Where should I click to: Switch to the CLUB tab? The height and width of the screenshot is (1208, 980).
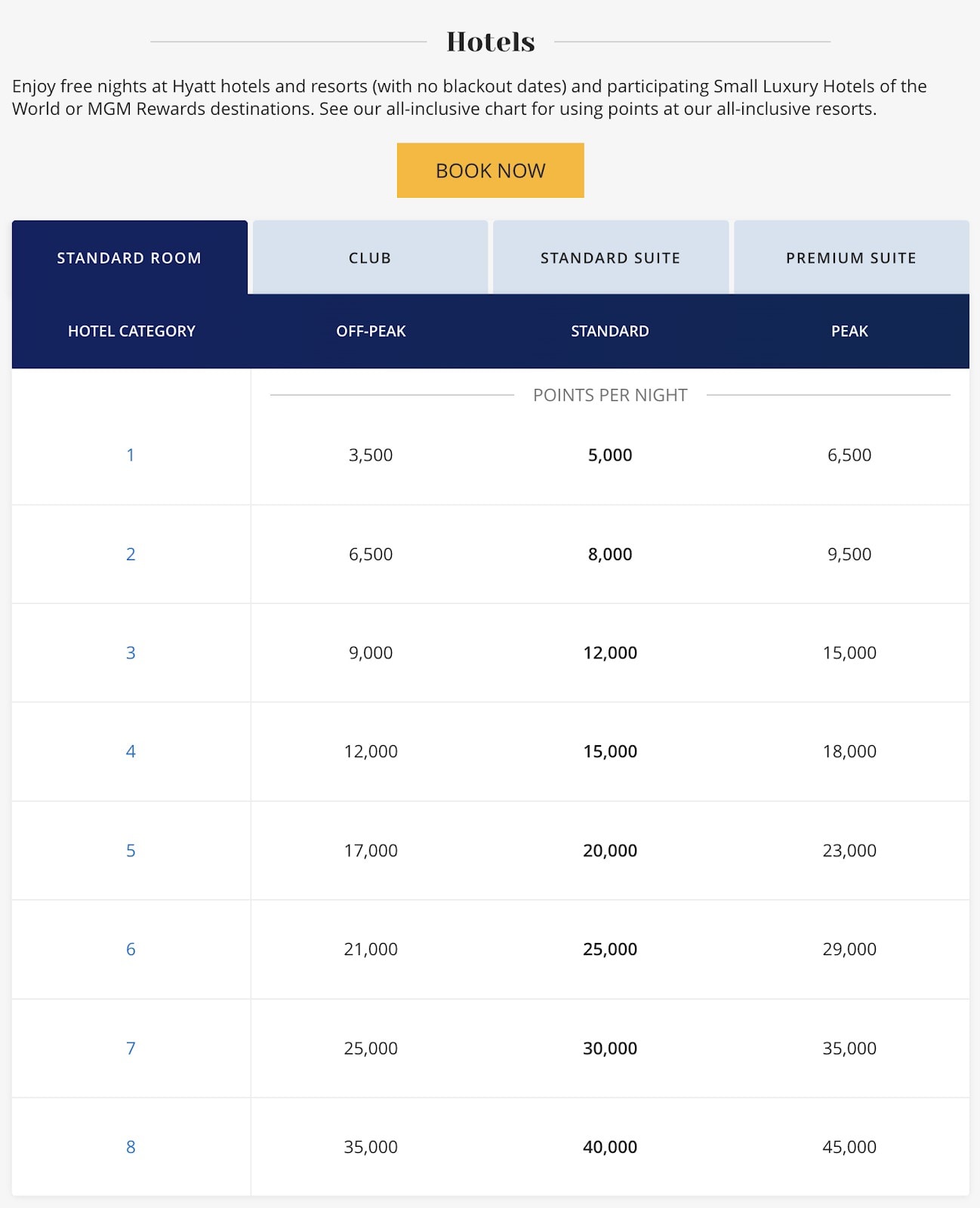pos(370,257)
